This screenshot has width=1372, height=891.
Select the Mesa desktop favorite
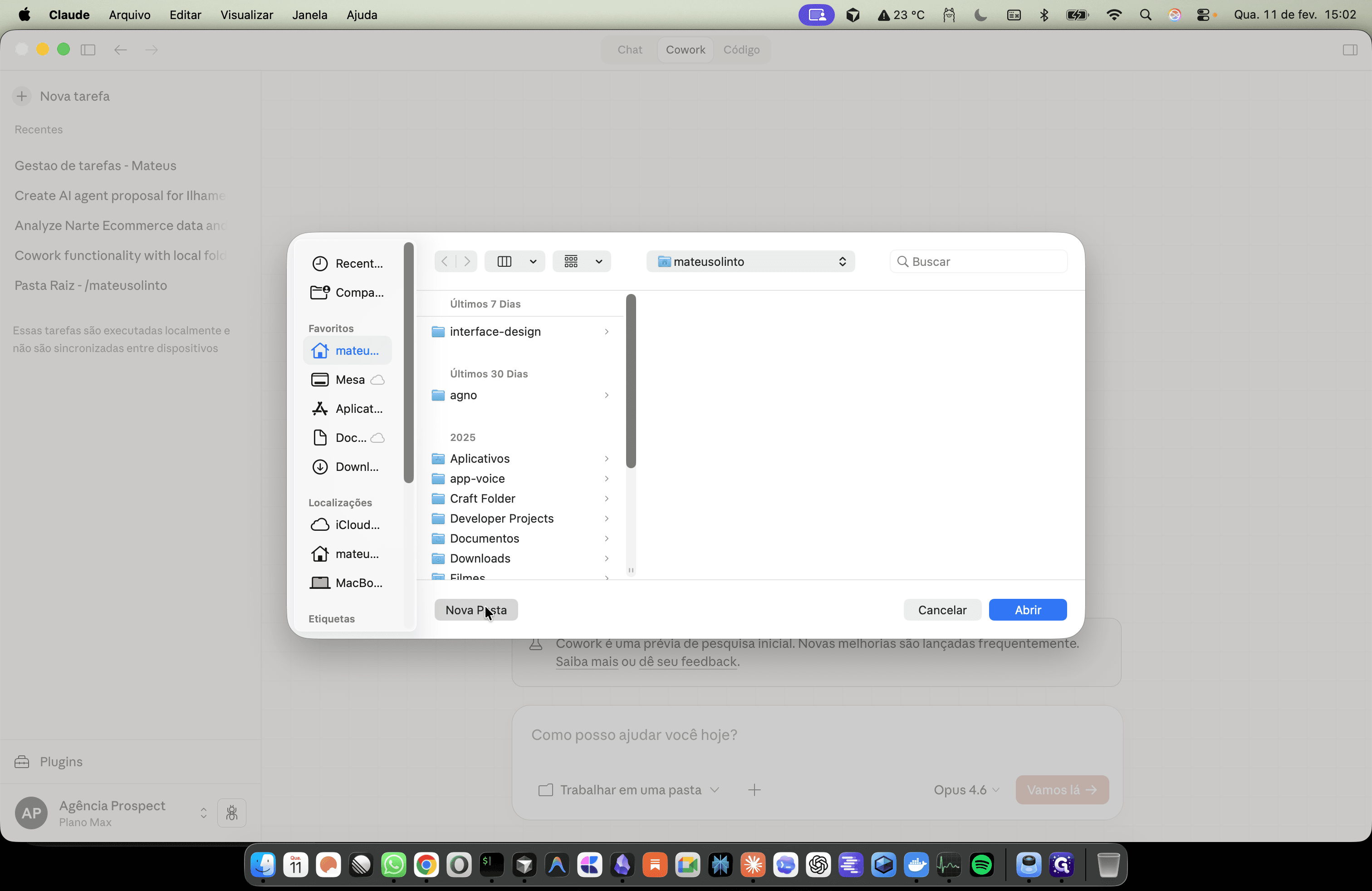pos(348,379)
